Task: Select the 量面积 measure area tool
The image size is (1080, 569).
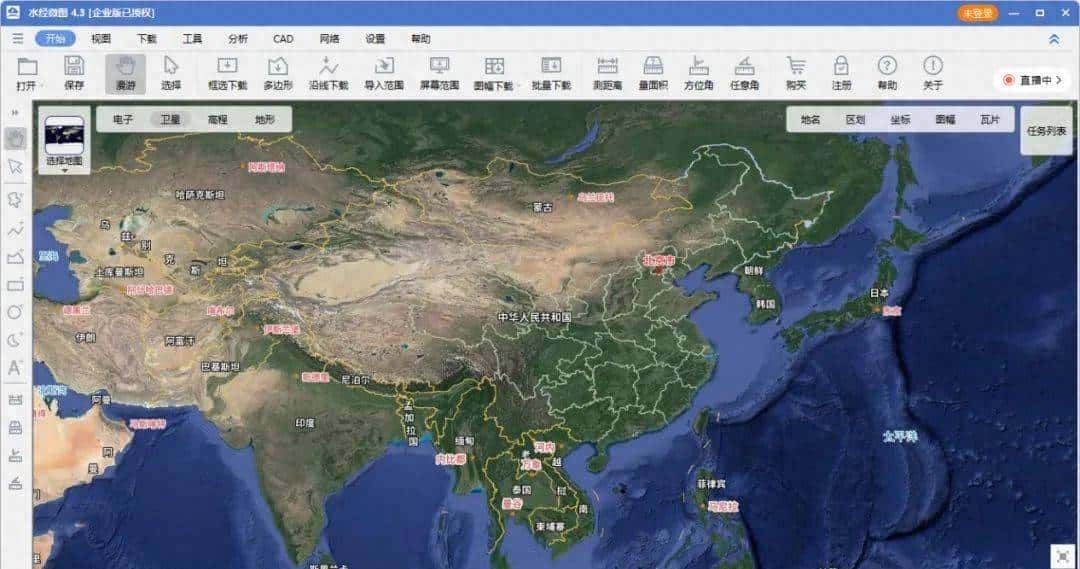Action: 653,74
